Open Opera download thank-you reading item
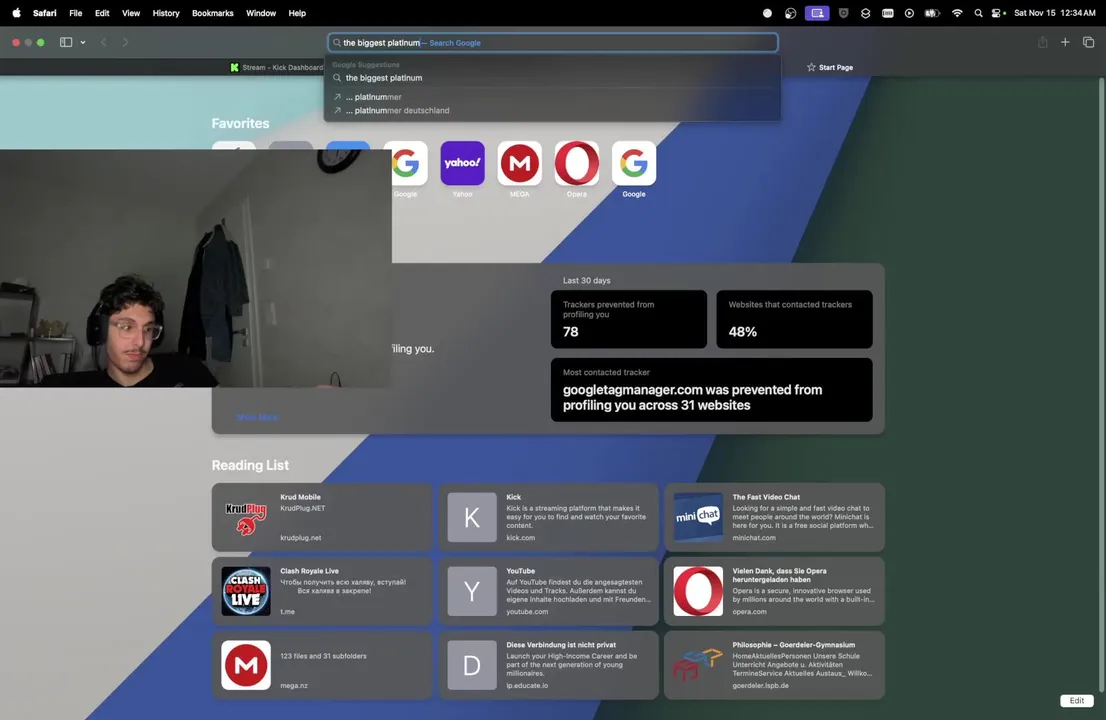The width and height of the screenshot is (1106, 720). click(774, 591)
